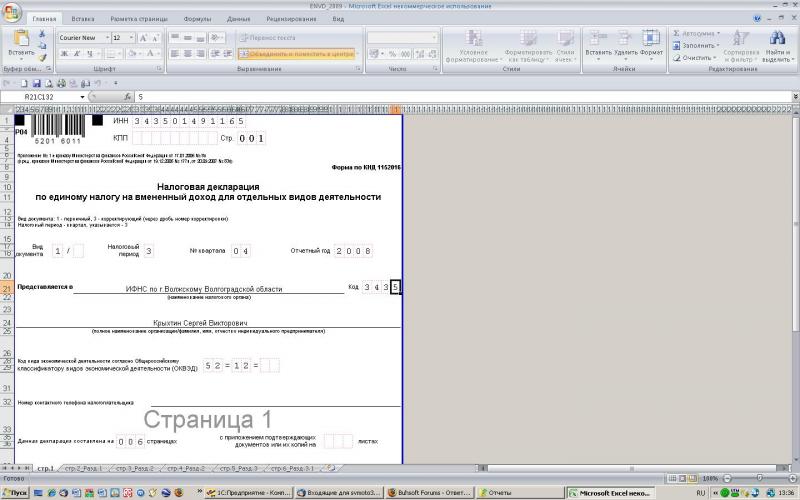Screen dimensions: 800x500
Task: Click the Заполнить (Fill) button
Action: (x=700, y=45)
